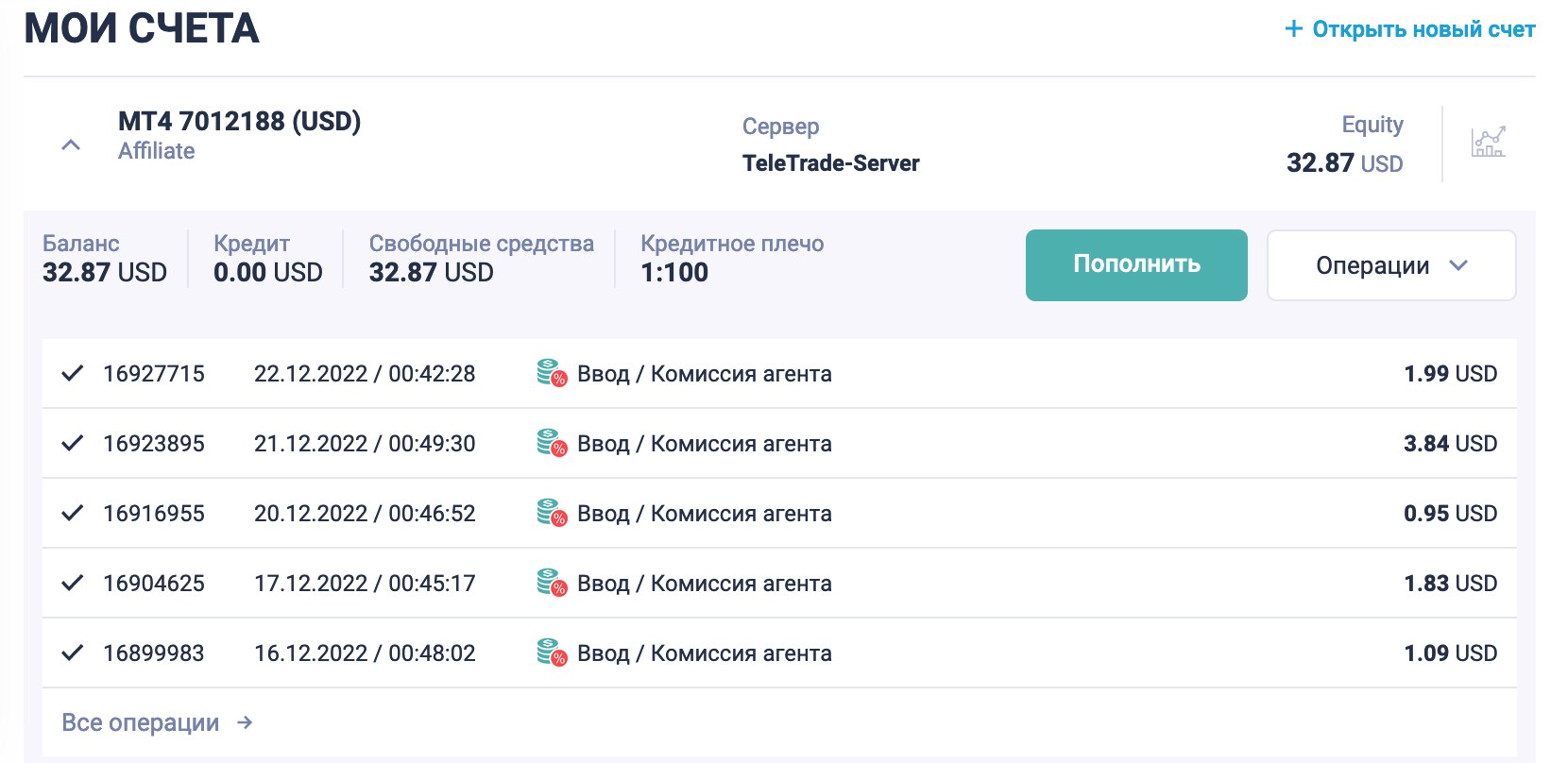Click the checkmark for transaction 16899983
The width and height of the screenshot is (1568, 763).
[73, 653]
